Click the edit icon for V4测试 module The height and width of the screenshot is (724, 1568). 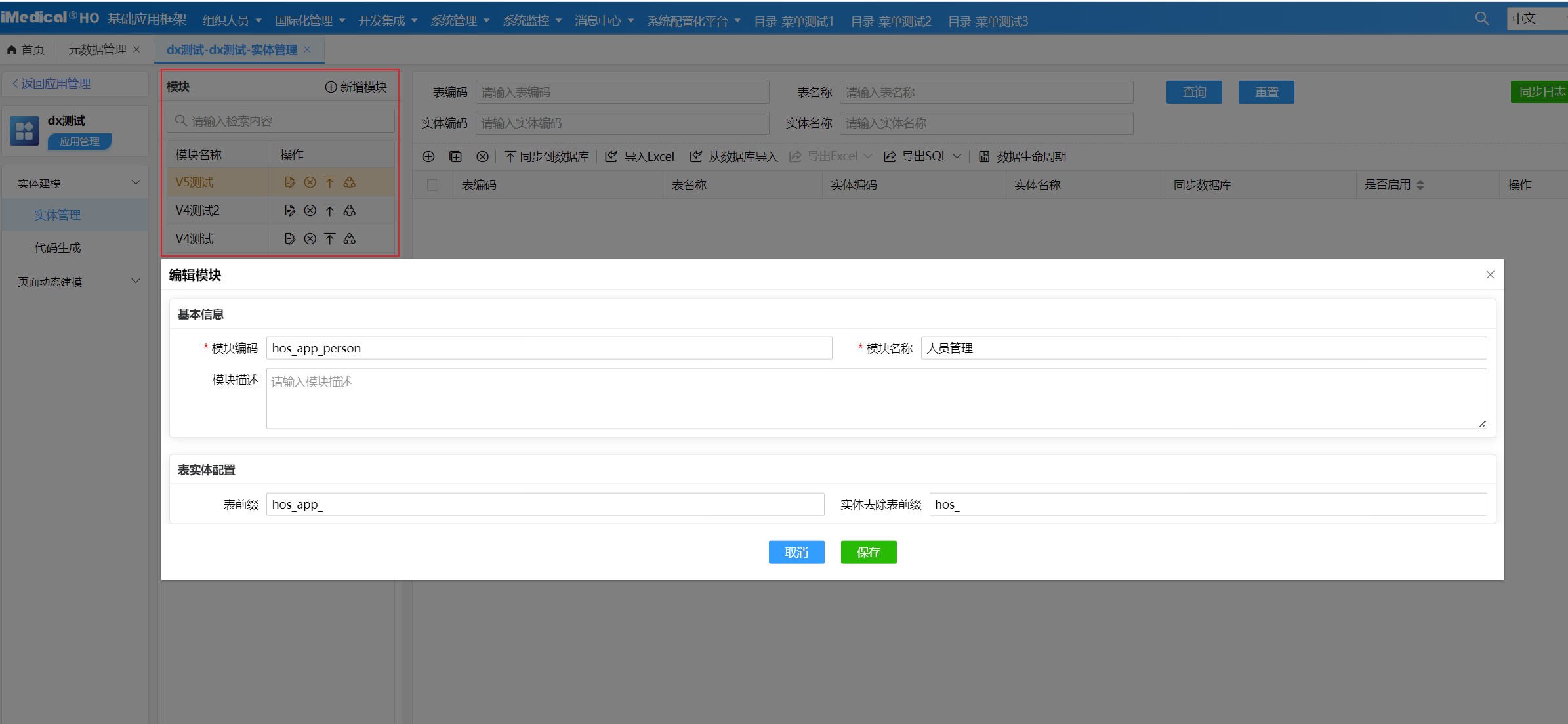[289, 239]
